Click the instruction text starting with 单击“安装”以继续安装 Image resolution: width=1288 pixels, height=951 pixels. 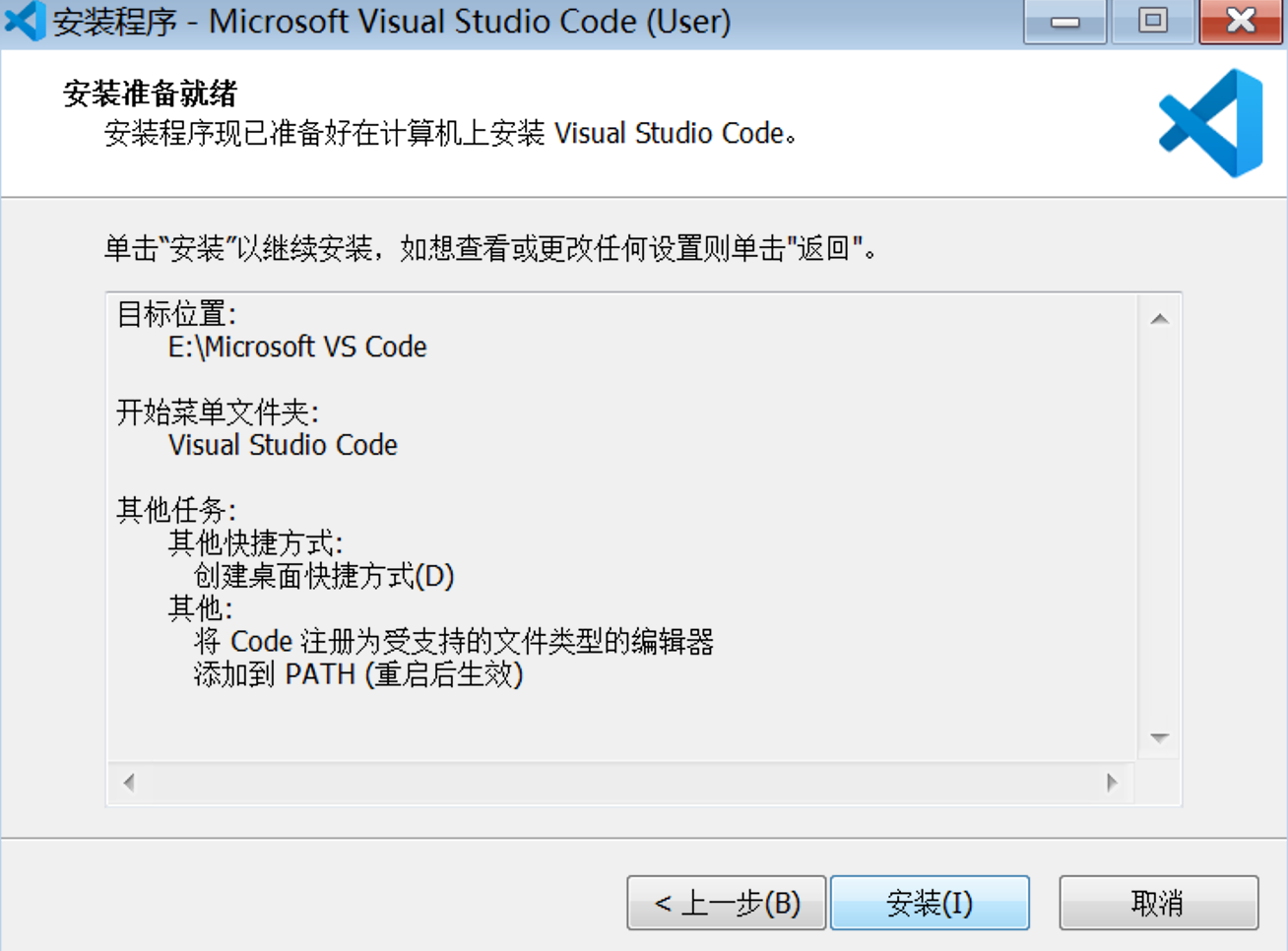[x=490, y=248]
